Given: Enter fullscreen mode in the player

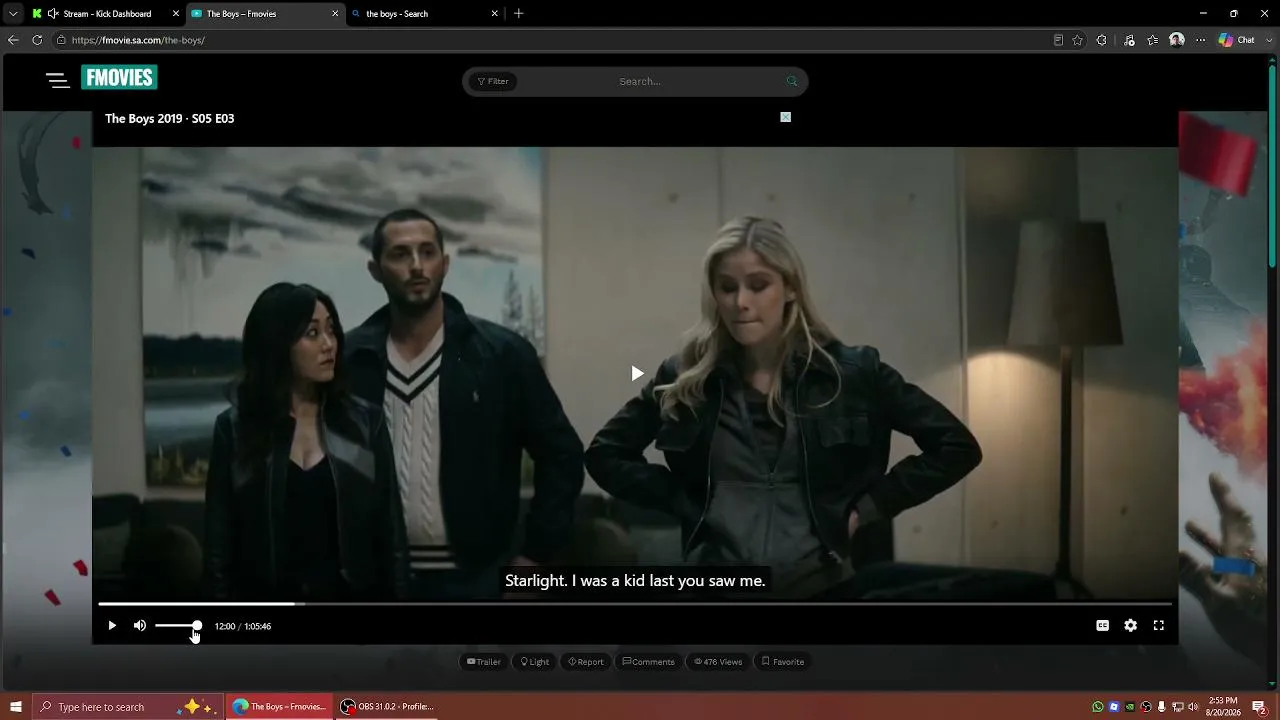Looking at the screenshot, I should (1158, 626).
